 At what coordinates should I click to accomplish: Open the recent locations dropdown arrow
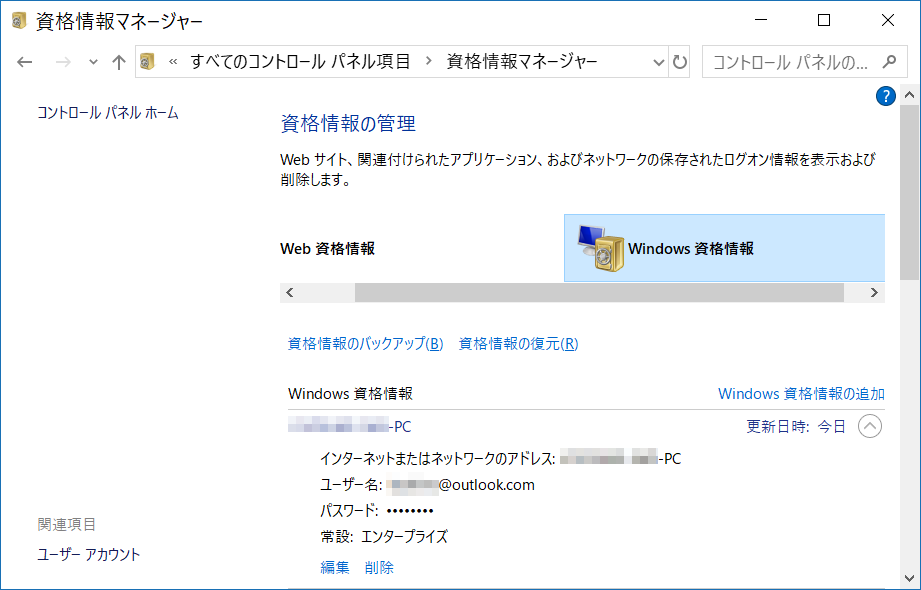(93, 62)
